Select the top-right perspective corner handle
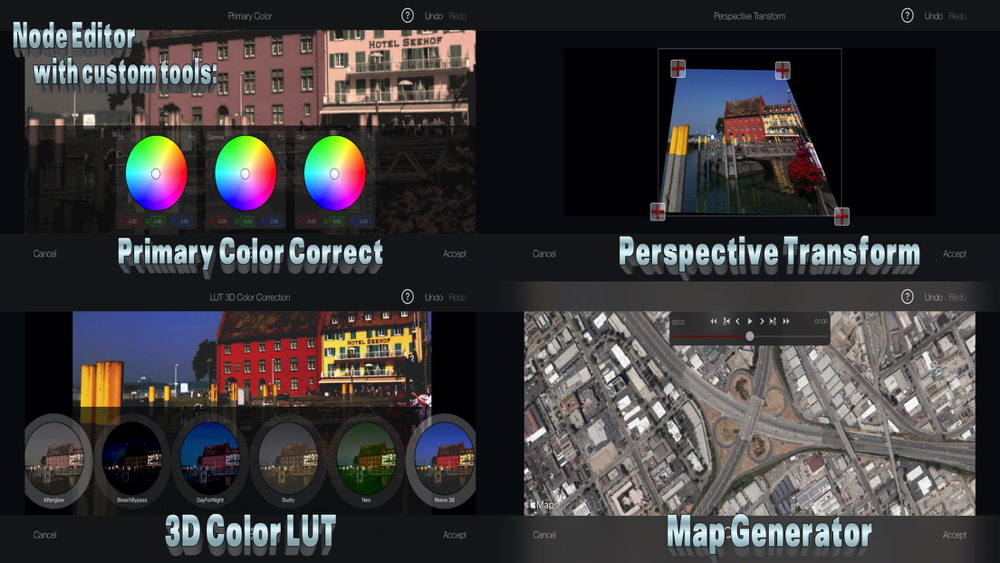Image resolution: width=1000 pixels, height=563 pixels. (x=783, y=70)
